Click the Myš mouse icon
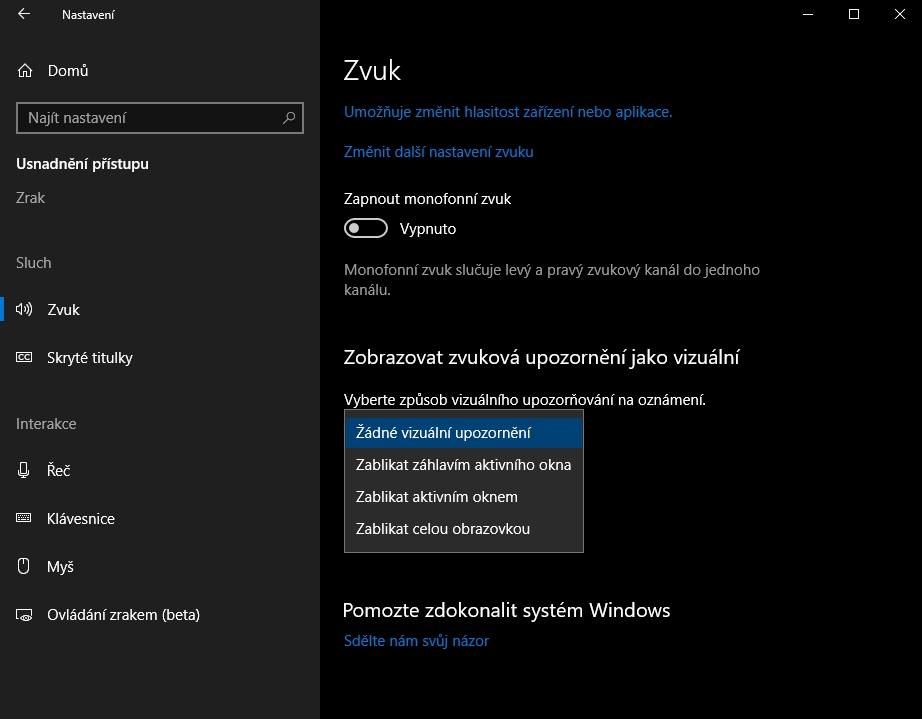 [x=25, y=567]
